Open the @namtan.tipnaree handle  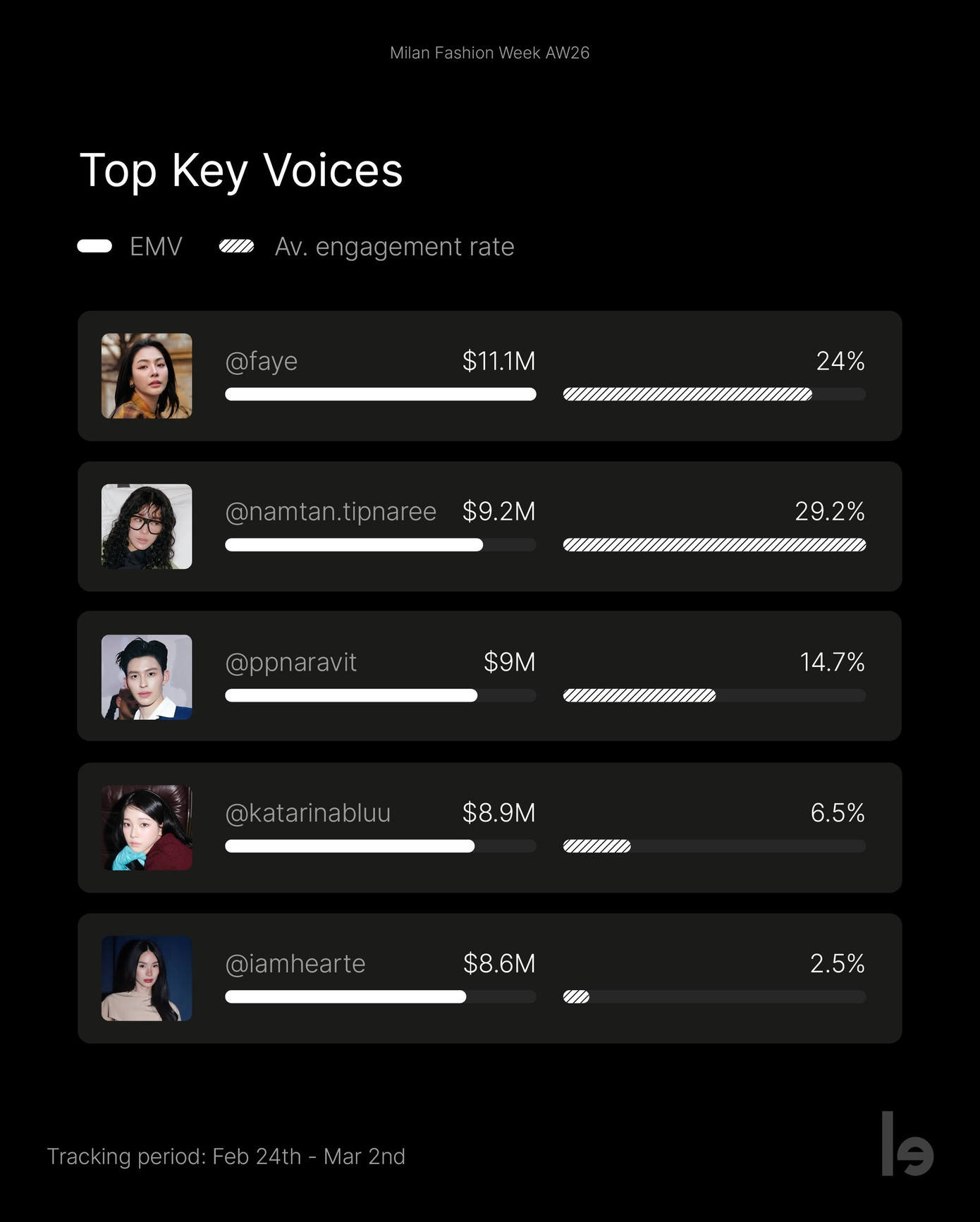point(330,511)
